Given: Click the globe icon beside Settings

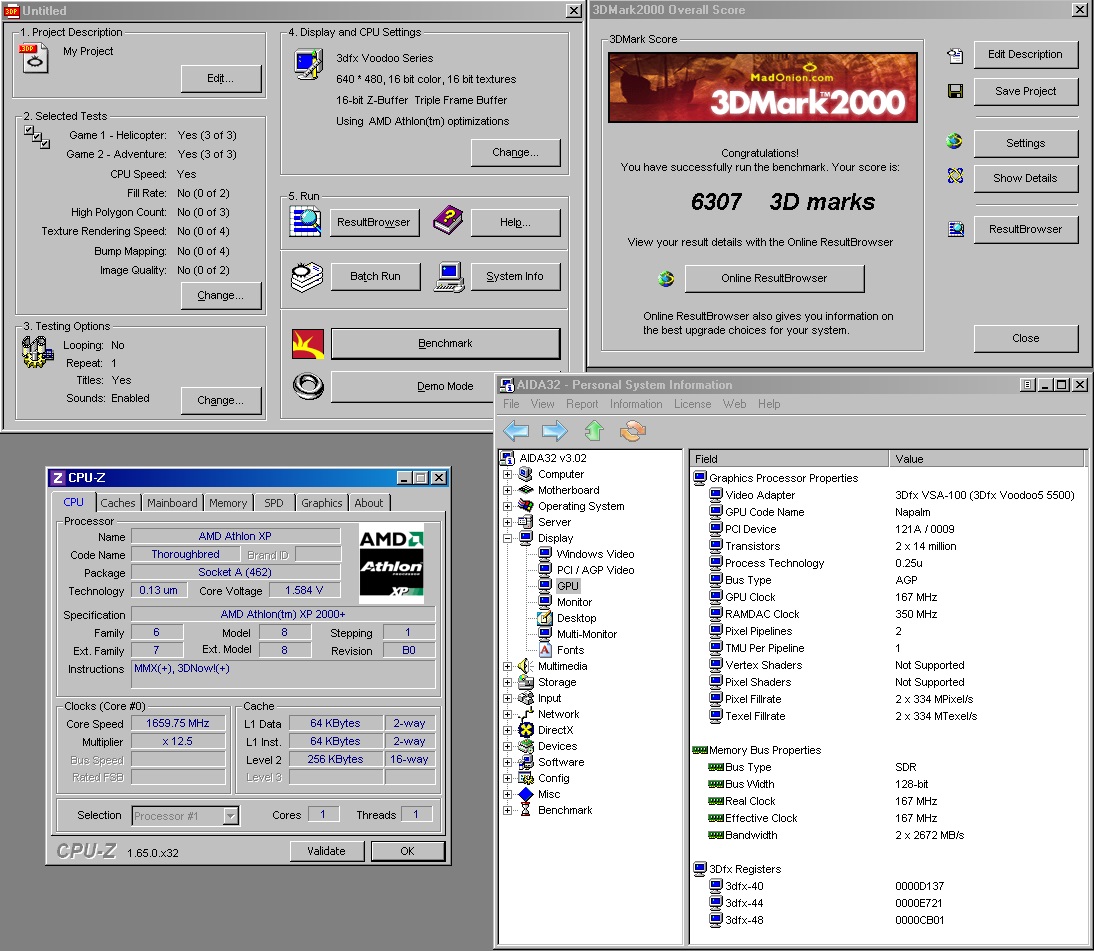Looking at the screenshot, I should point(954,141).
